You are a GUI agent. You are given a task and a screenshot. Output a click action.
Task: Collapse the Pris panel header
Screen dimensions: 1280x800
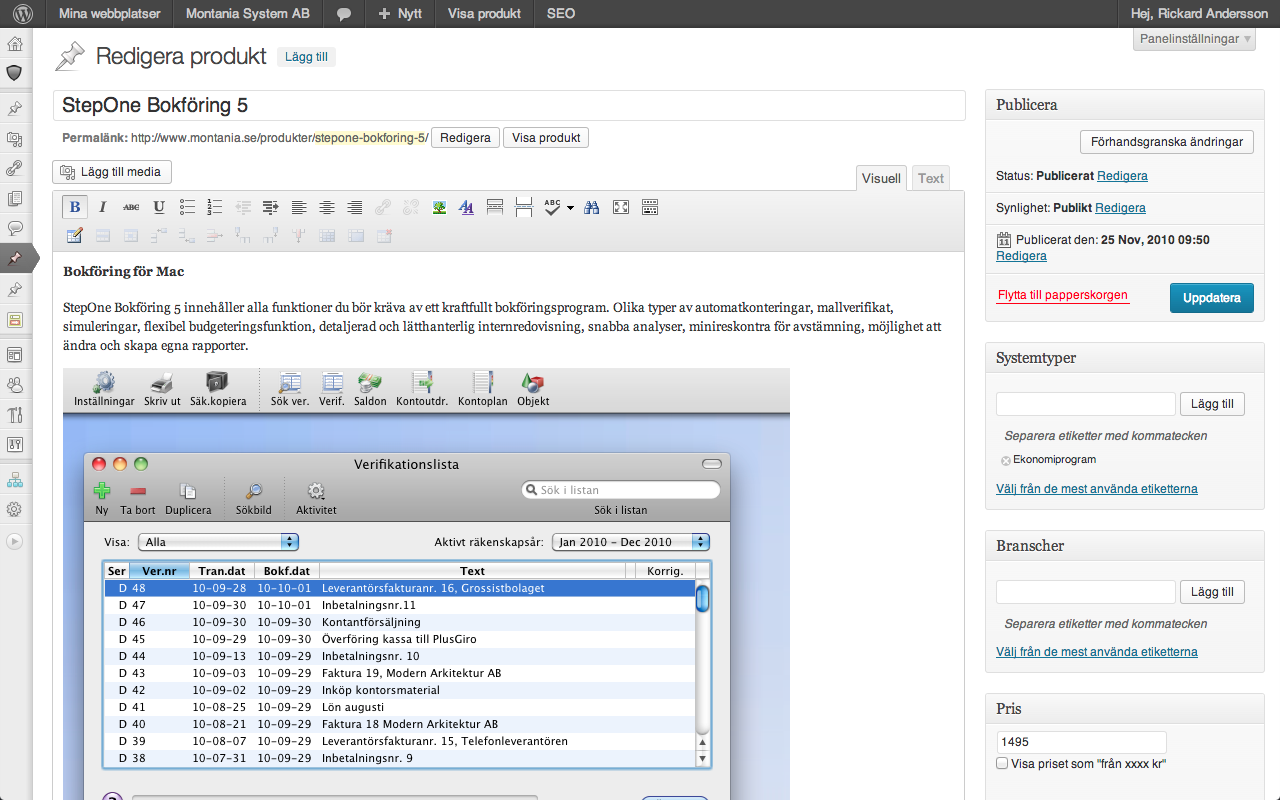1125,708
